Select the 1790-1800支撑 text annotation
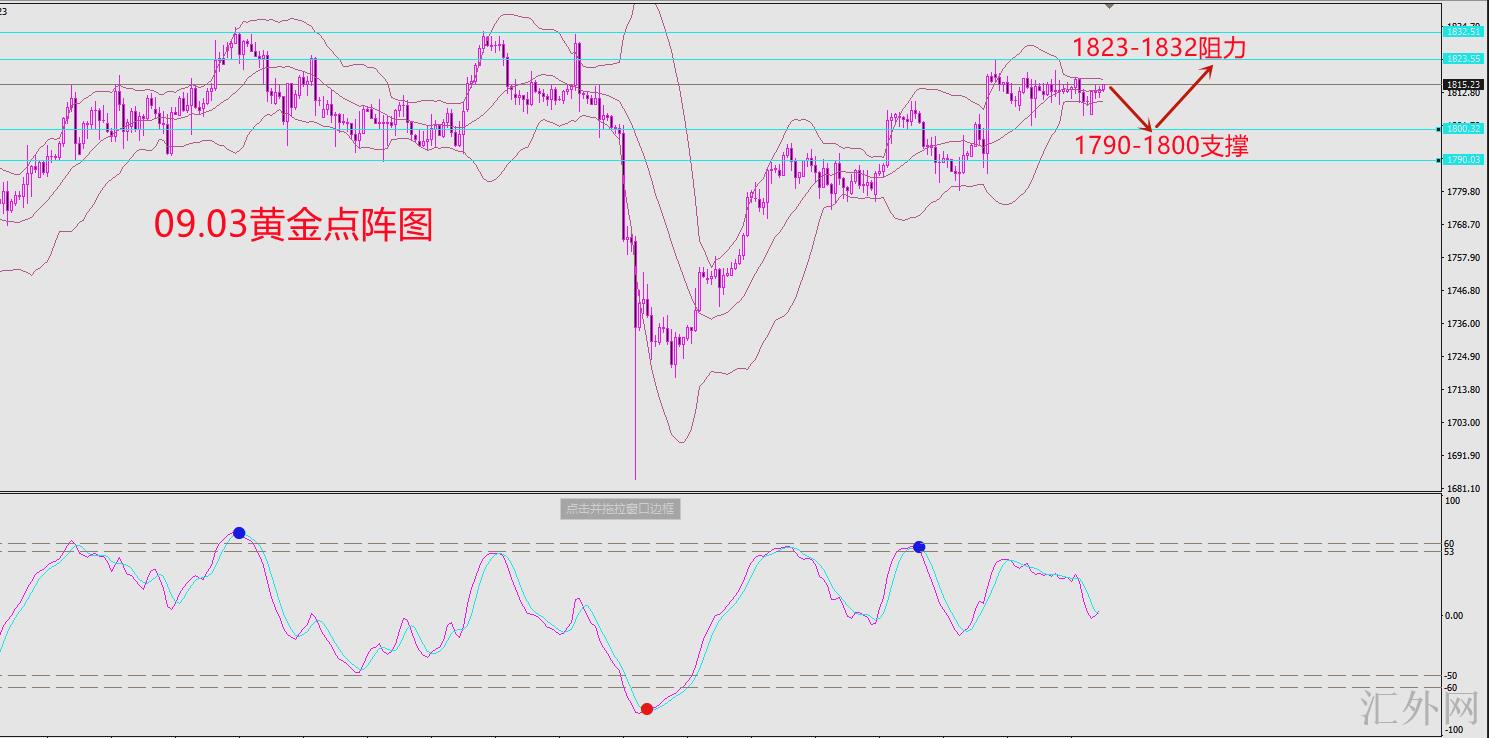 [1161, 145]
